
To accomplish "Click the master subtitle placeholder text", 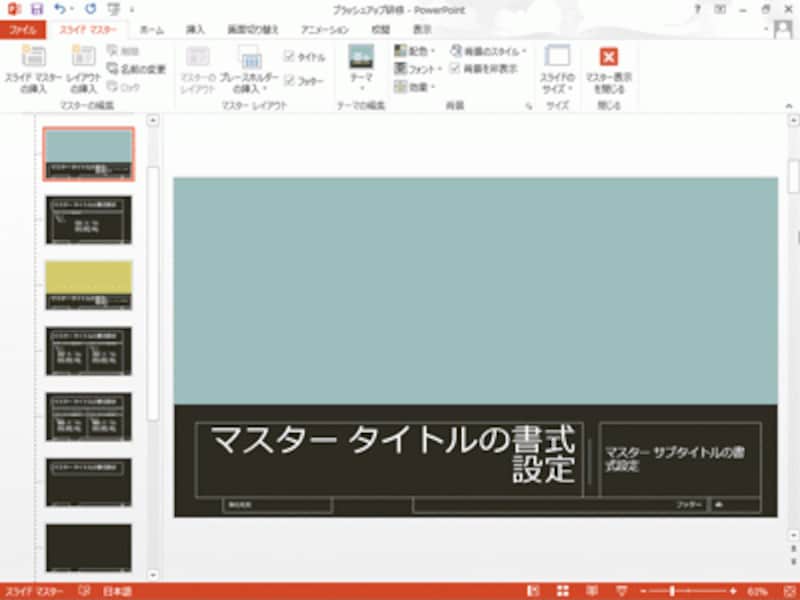I will [674, 459].
